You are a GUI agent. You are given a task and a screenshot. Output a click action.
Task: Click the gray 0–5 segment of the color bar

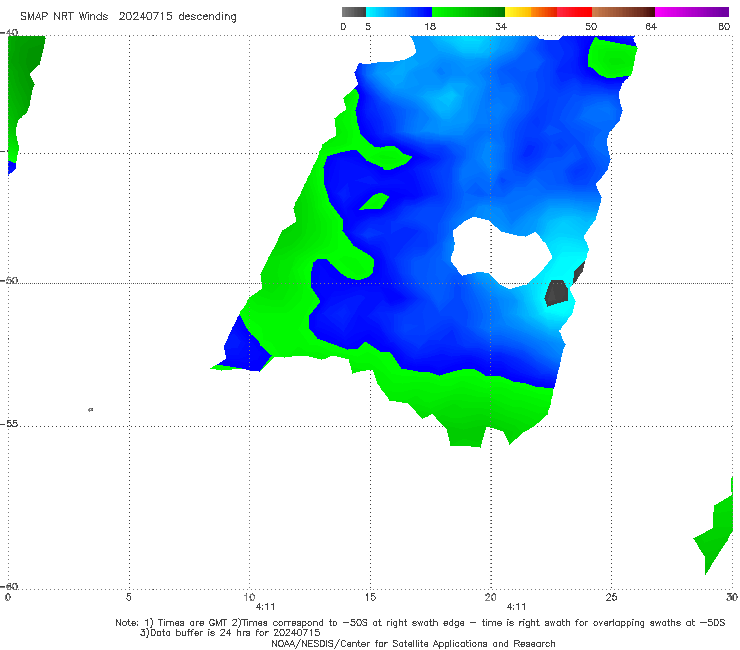coord(353,12)
